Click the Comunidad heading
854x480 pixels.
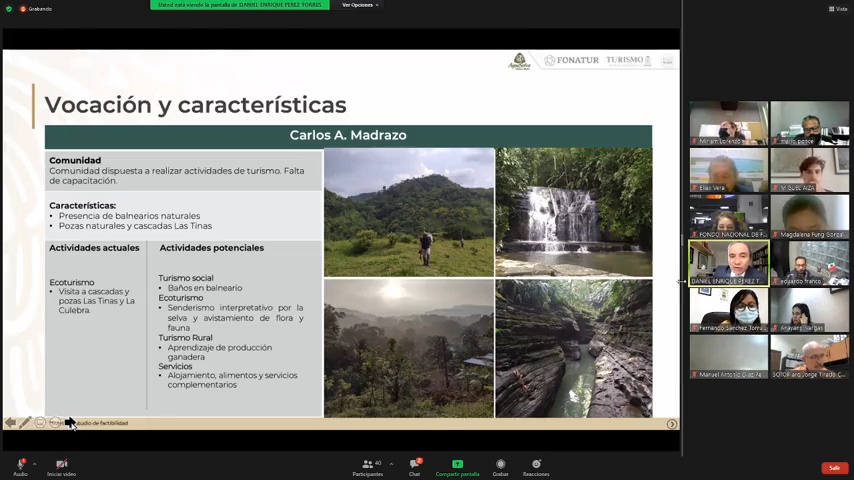tap(75, 160)
